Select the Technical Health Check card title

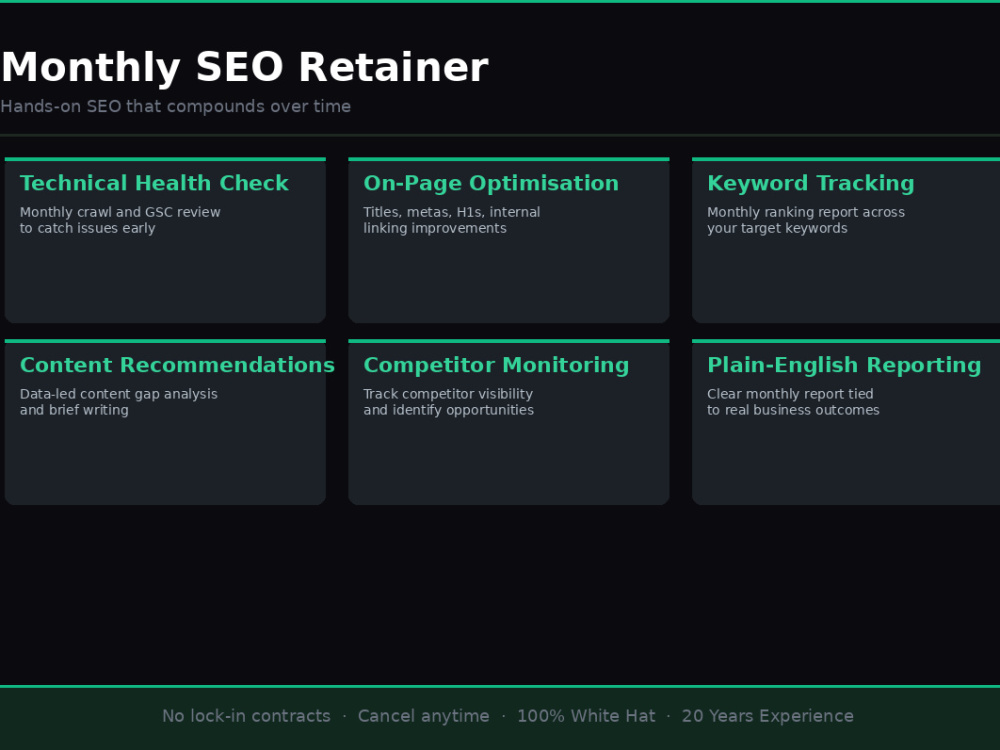click(x=154, y=183)
